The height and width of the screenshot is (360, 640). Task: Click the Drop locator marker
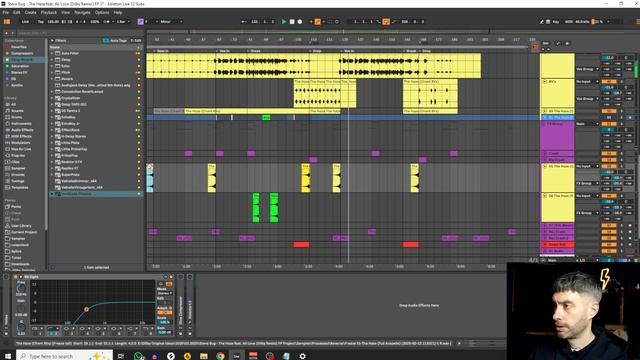tap(317, 51)
